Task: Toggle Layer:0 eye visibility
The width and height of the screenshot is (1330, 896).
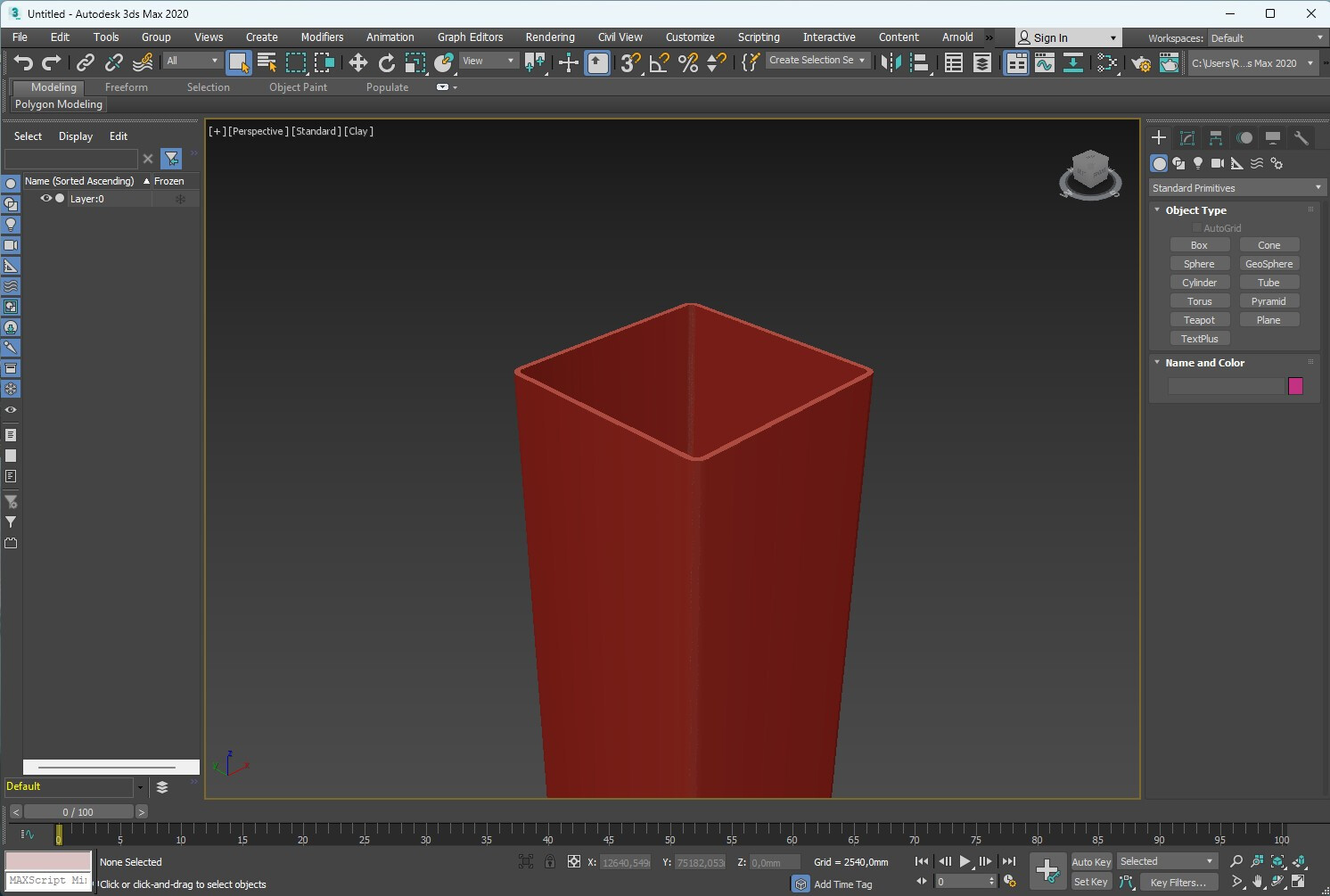Action: click(45, 198)
